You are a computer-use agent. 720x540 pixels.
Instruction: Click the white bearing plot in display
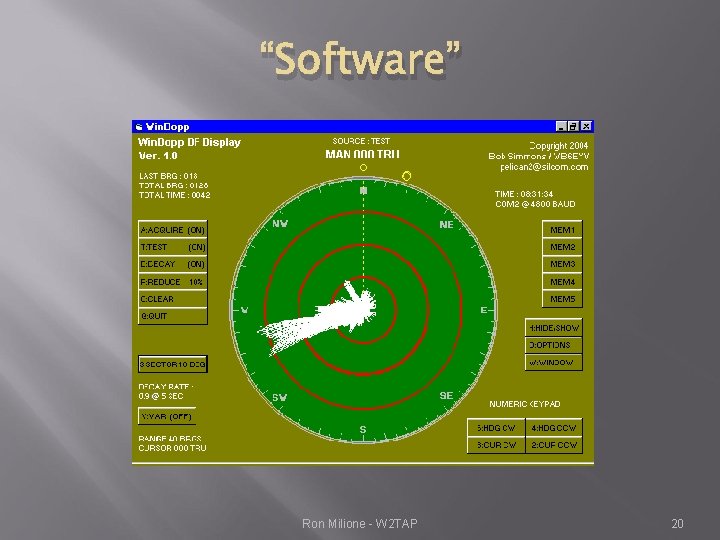[x=321, y=319]
